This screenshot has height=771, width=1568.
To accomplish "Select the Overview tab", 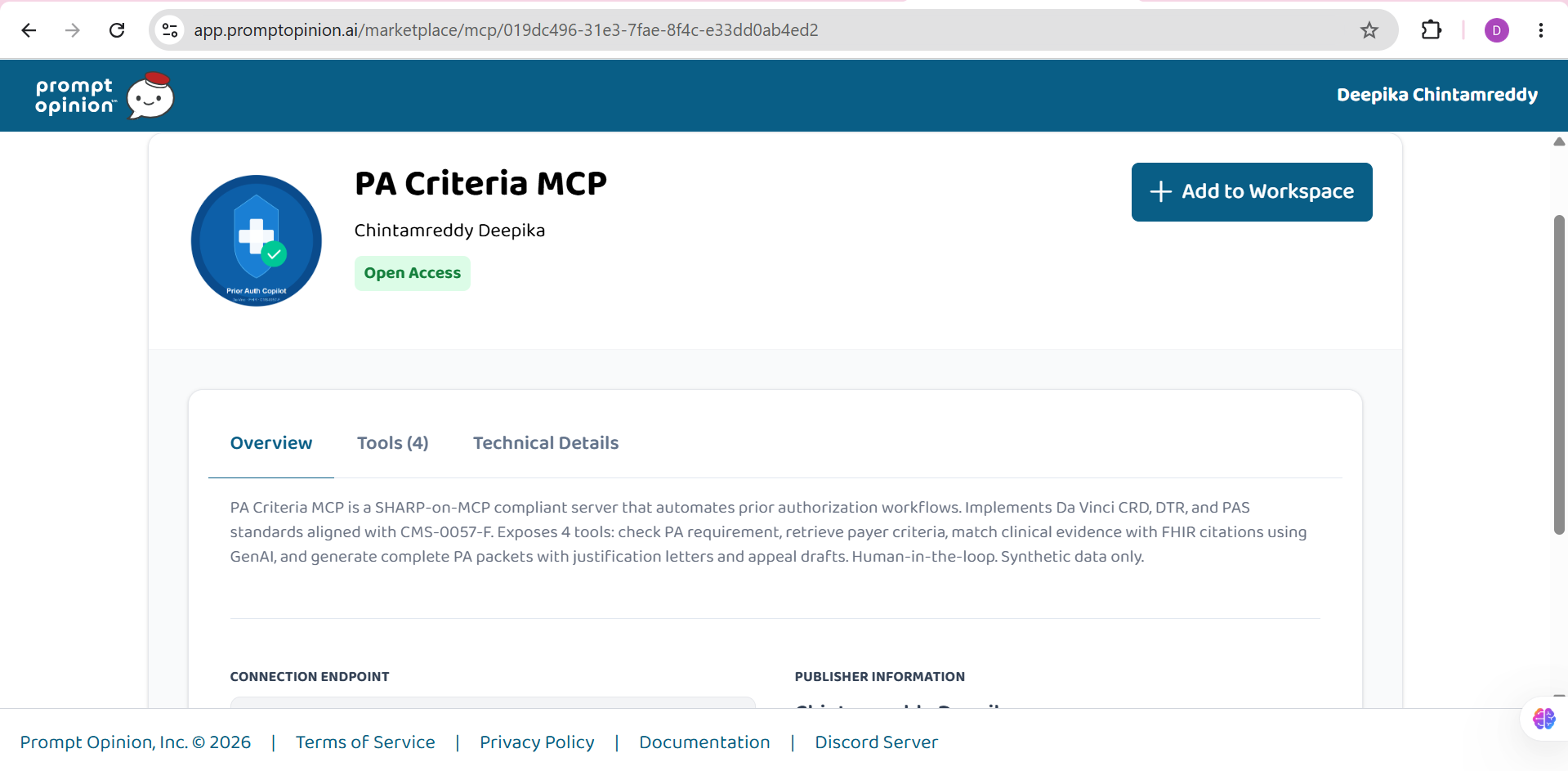I will pyautogui.click(x=271, y=443).
